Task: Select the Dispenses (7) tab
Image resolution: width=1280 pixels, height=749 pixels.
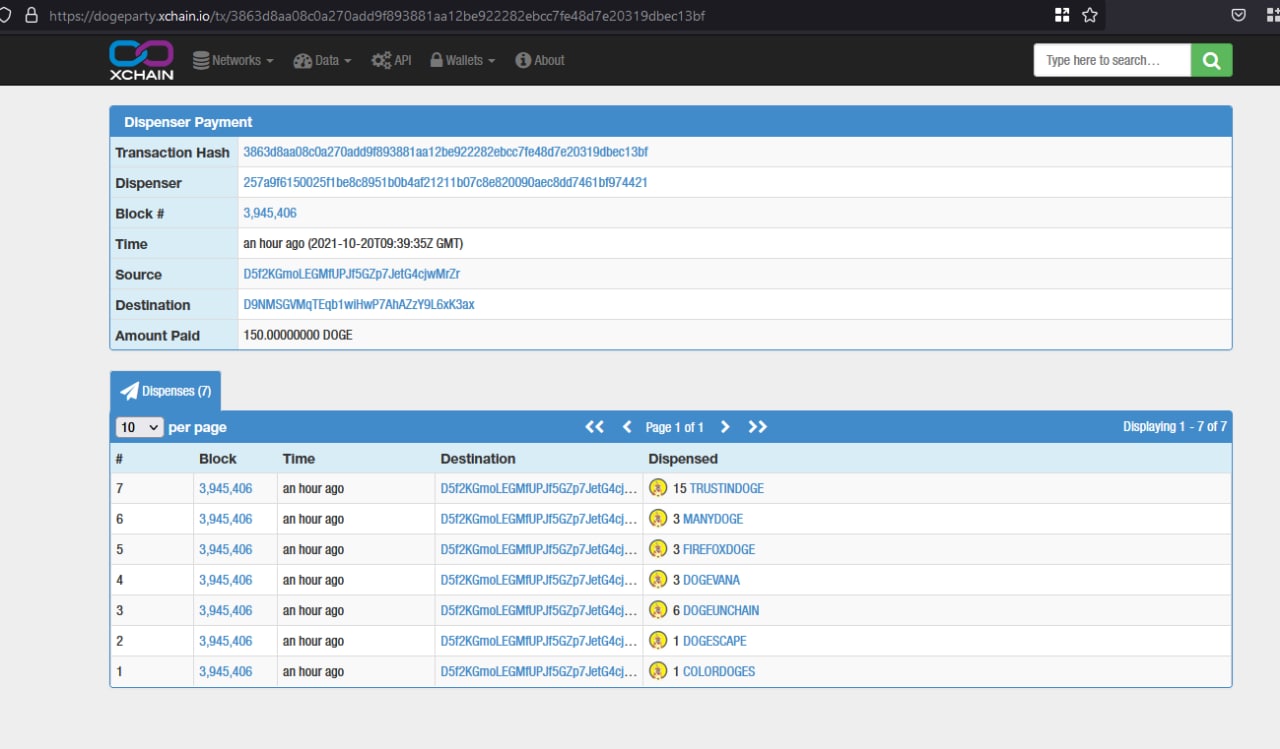Action: pos(165,391)
